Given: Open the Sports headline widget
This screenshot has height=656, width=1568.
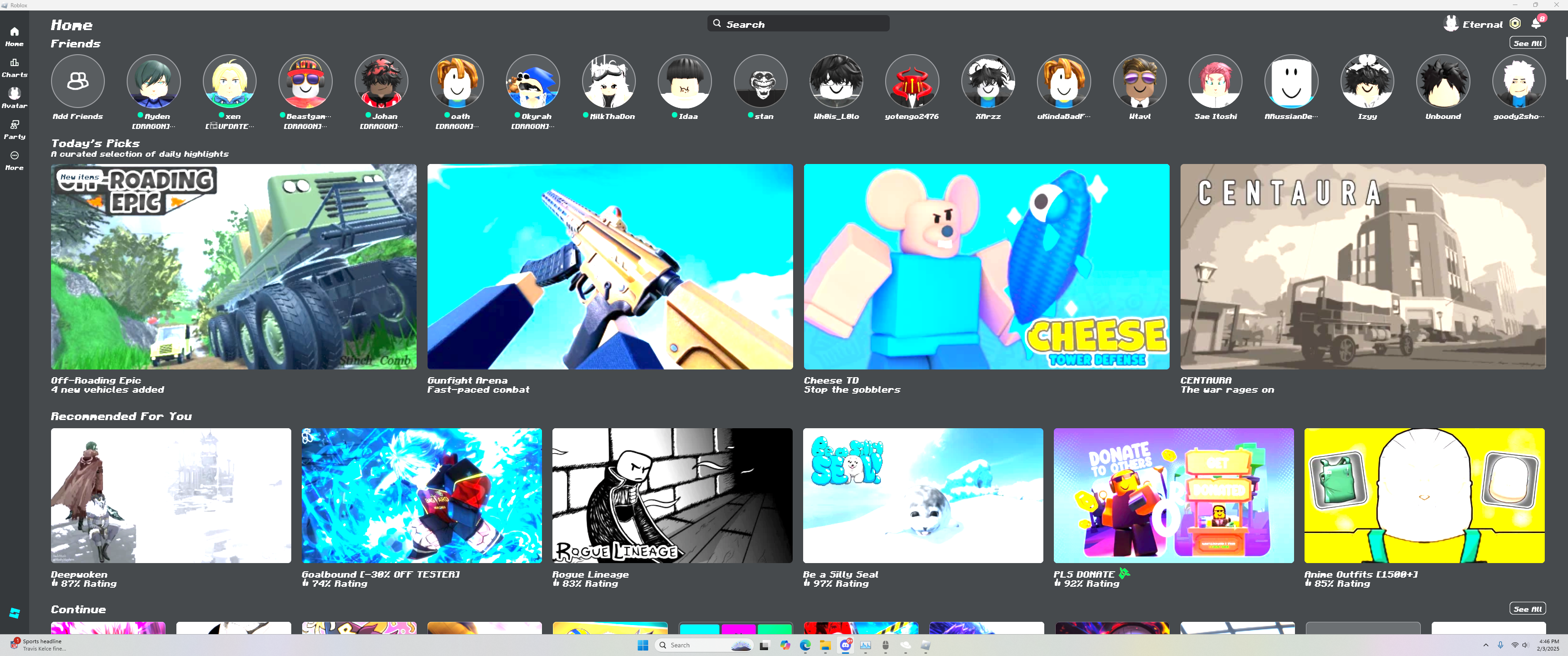Looking at the screenshot, I should tap(39, 645).
